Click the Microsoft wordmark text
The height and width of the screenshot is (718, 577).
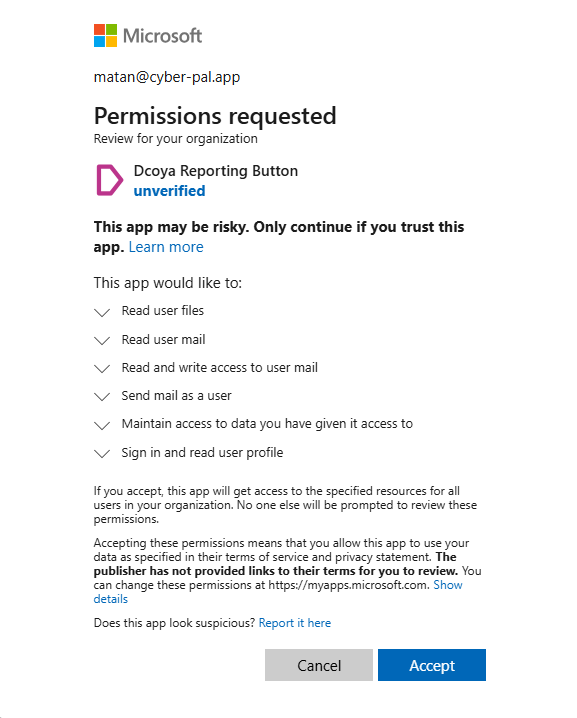(162, 36)
